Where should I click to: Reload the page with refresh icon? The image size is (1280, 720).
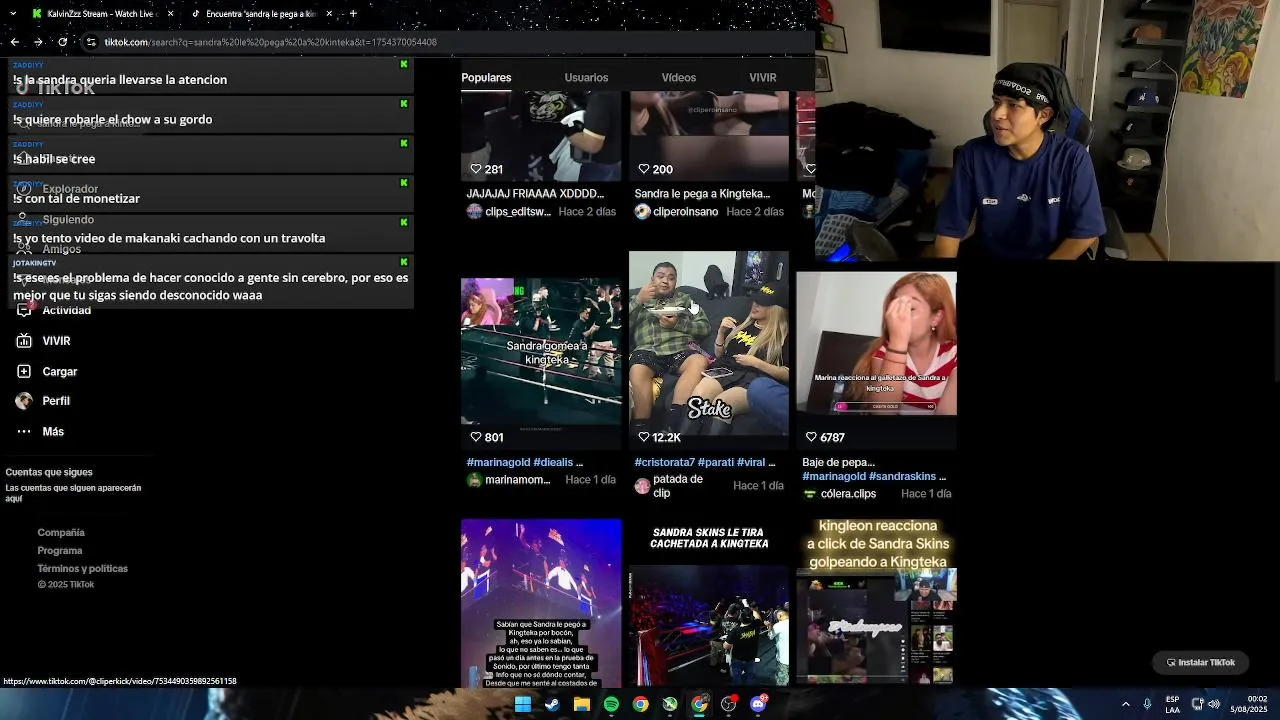pos(62,42)
